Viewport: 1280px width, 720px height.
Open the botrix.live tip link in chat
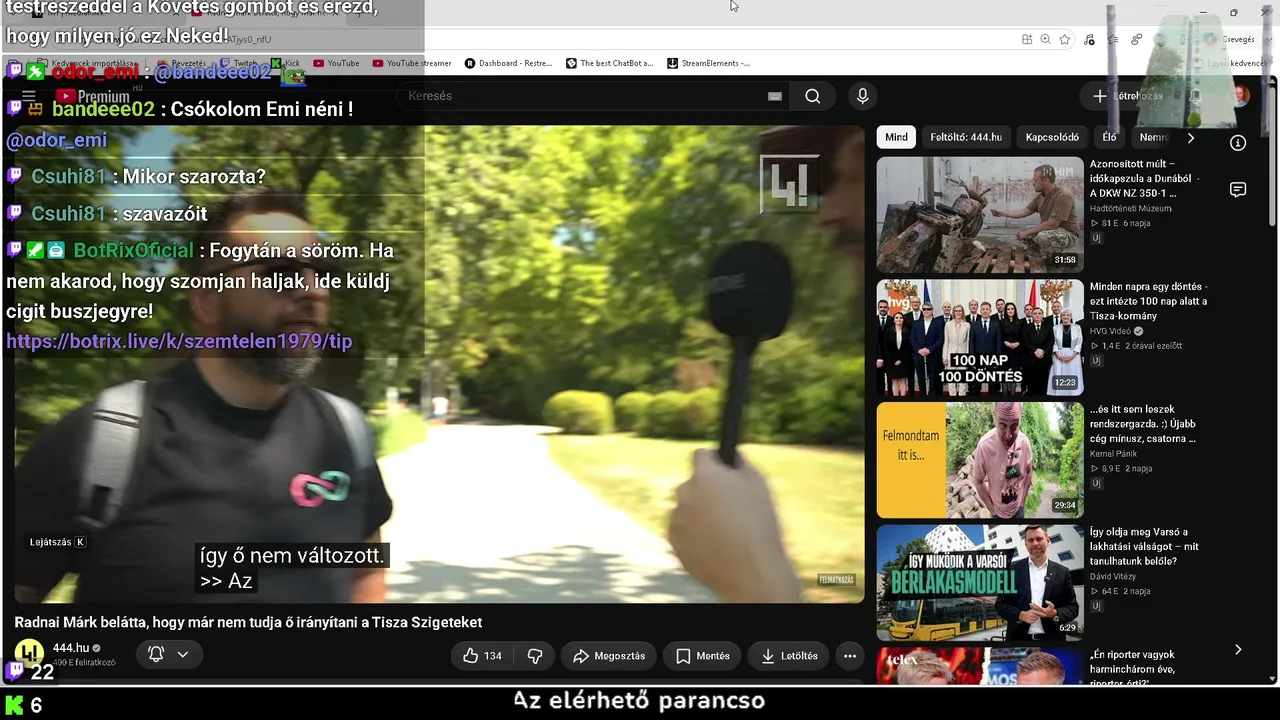(x=179, y=342)
